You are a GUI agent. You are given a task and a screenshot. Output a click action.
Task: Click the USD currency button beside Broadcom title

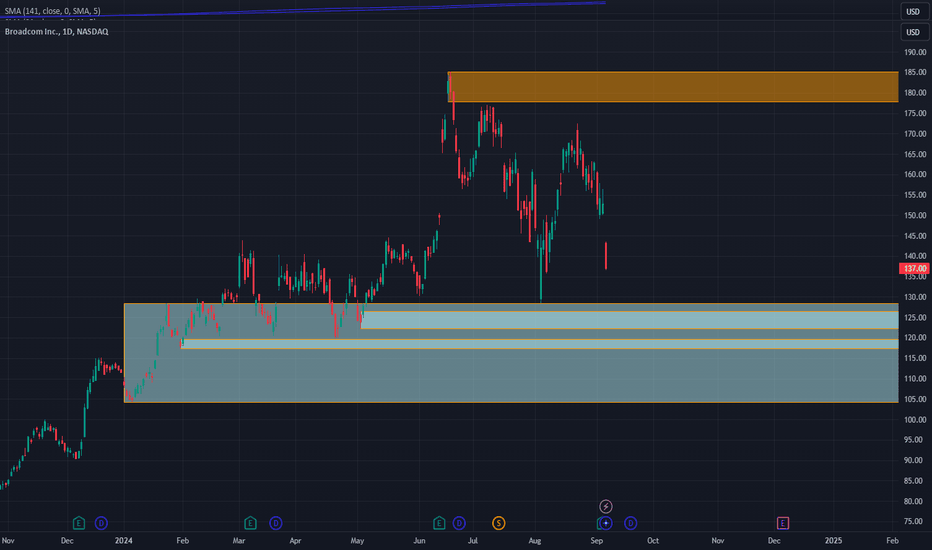(913, 32)
